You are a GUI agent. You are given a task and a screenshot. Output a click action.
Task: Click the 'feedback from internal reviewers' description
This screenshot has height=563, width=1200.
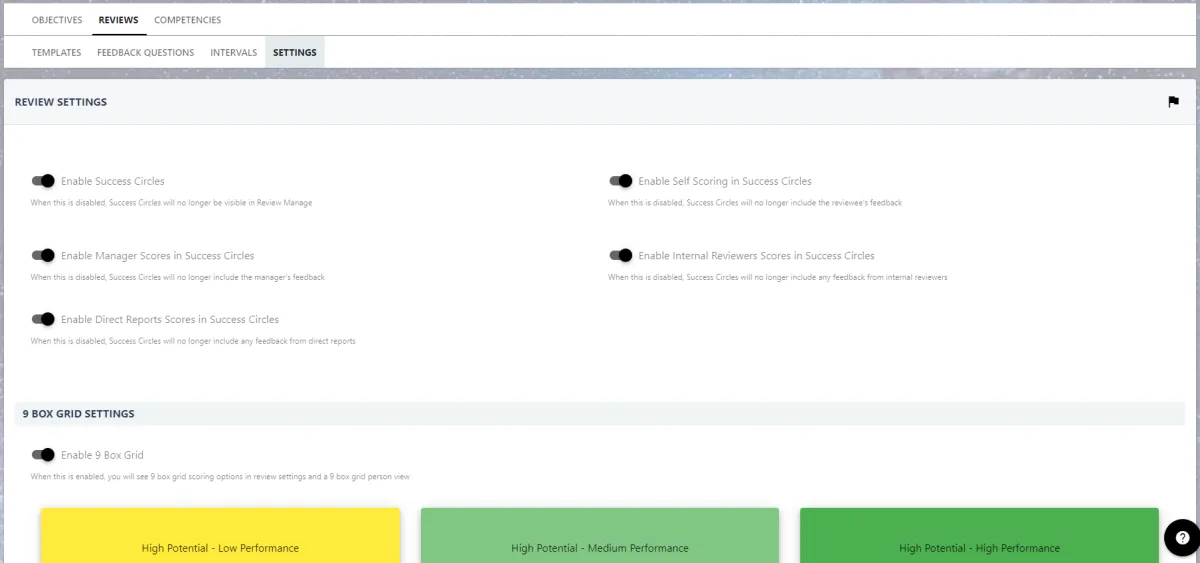777,277
